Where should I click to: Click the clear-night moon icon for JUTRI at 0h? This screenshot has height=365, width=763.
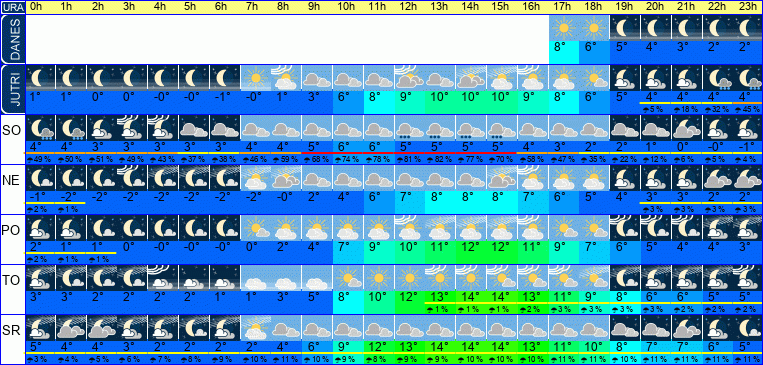41,78
